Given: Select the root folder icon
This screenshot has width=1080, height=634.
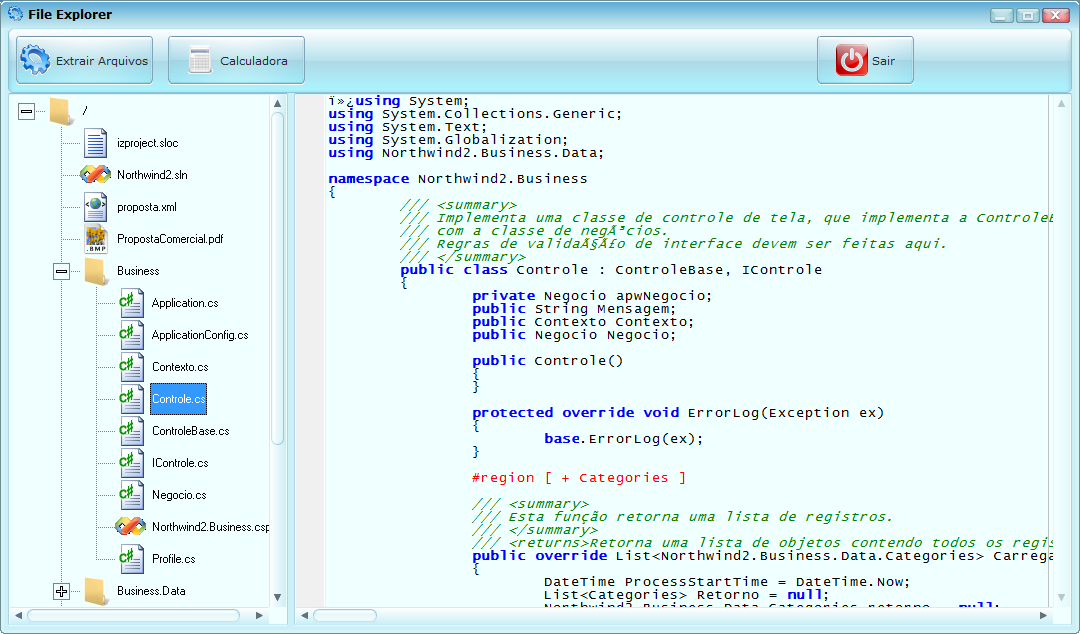Looking at the screenshot, I should pos(61,111).
